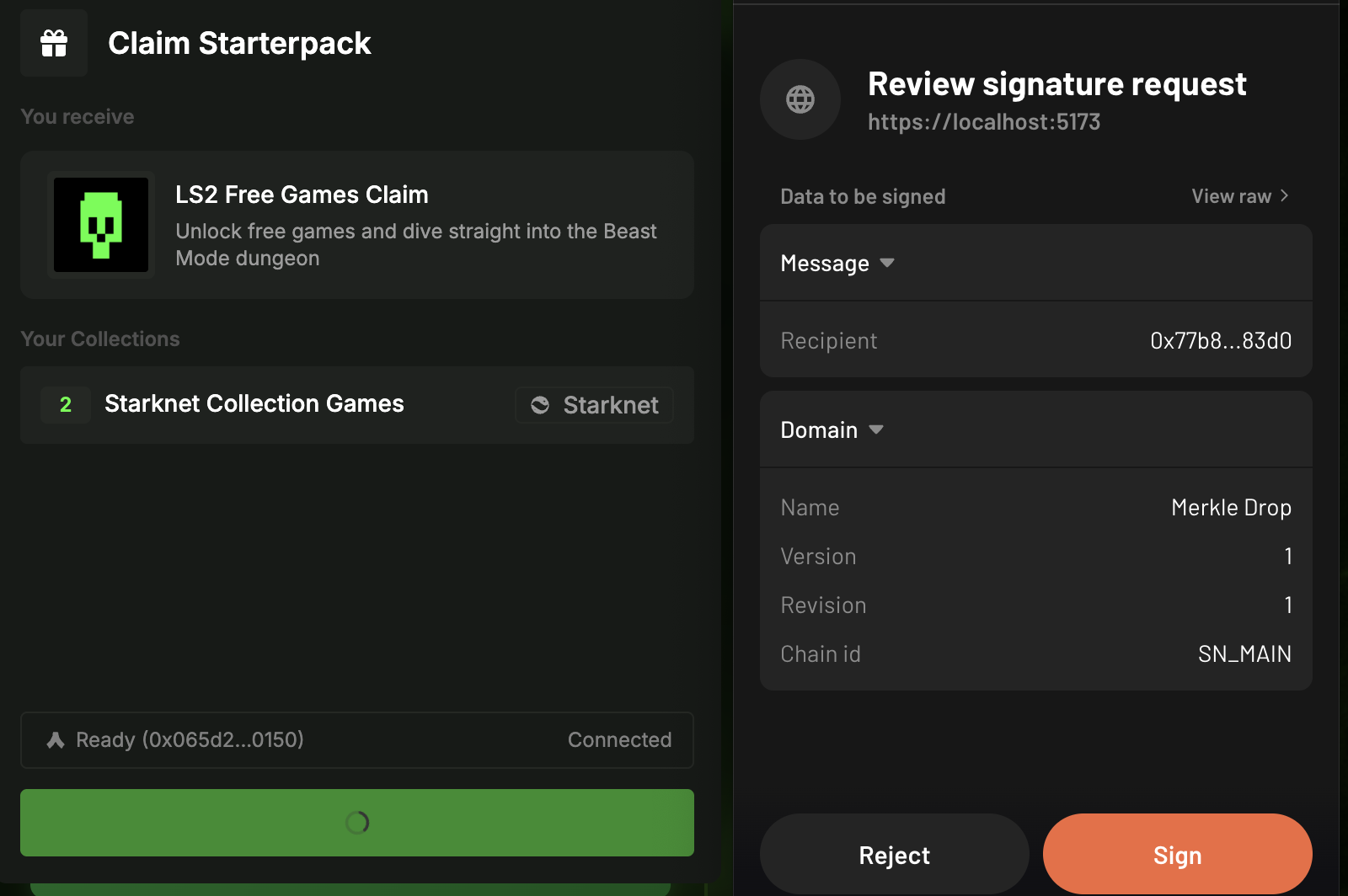Collapse the Message section arrow

click(x=887, y=263)
